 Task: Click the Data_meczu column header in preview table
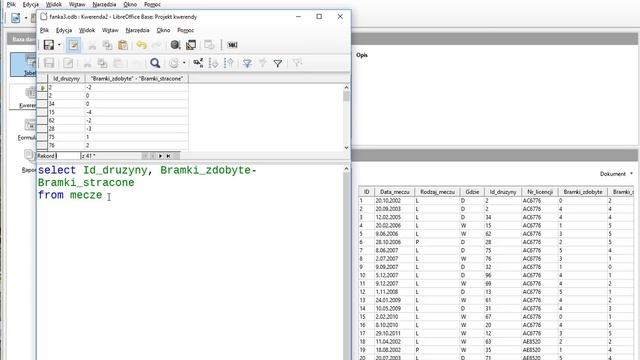394,192
